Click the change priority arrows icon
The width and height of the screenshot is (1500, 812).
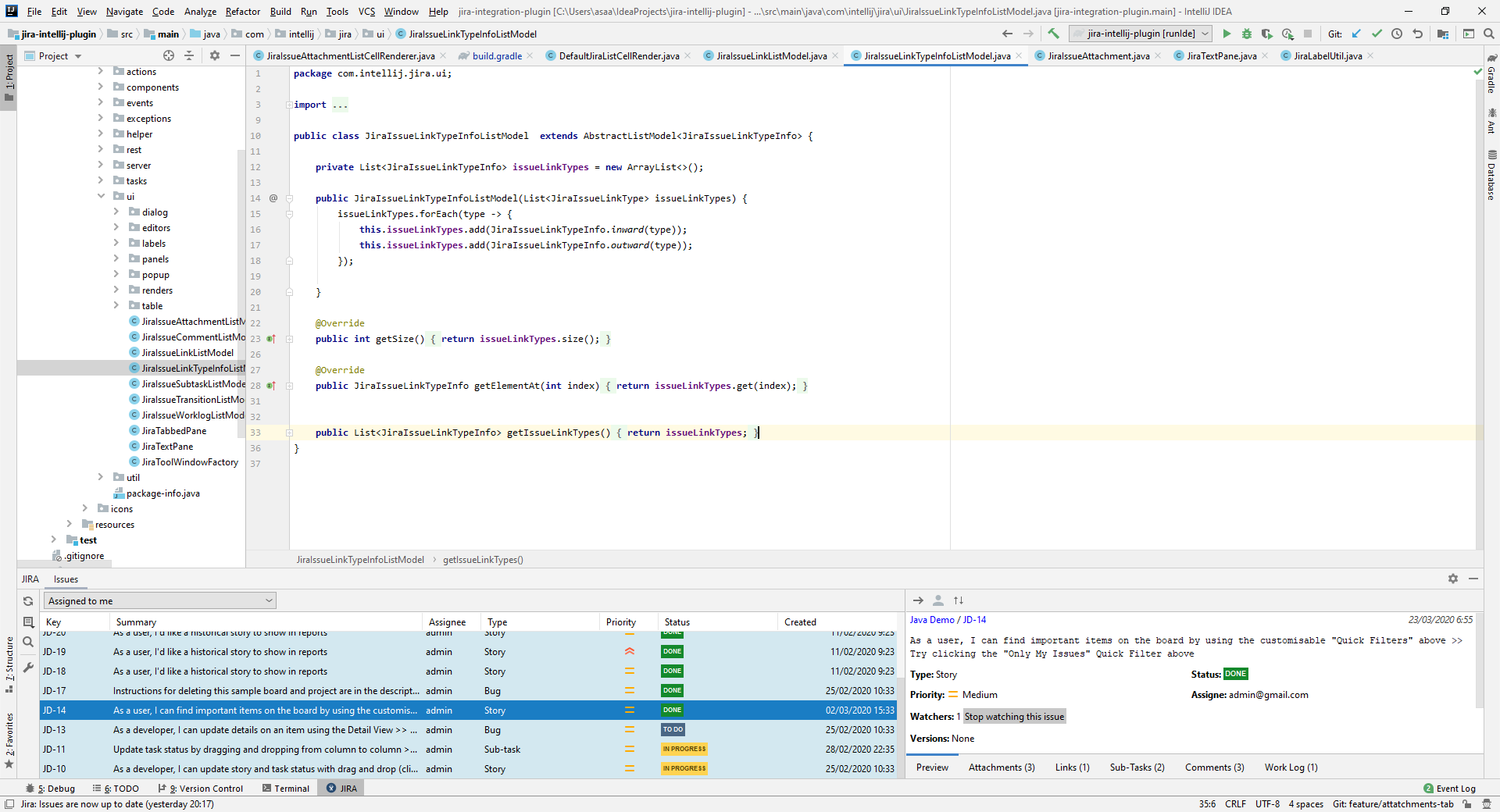coord(959,600)
